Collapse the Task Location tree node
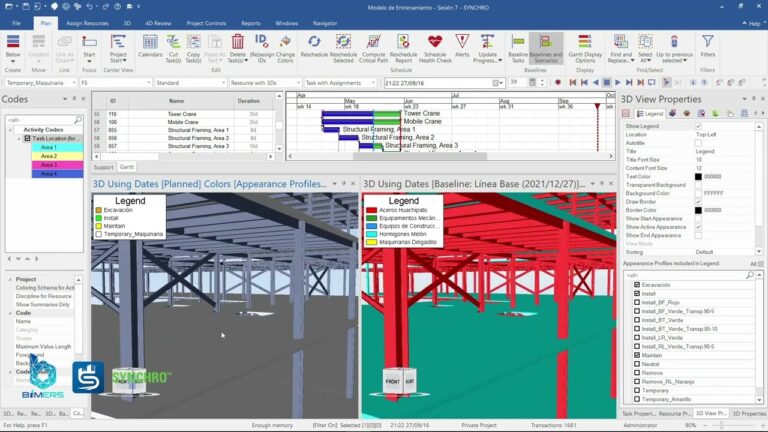Viewport: 768px width, 432px height. pos(19,139)
